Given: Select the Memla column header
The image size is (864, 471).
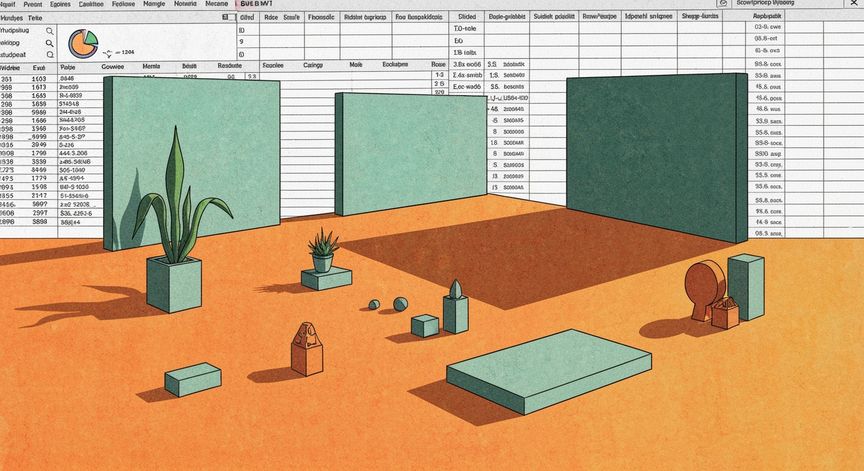Looking at the screenshot, I should [151, 66].
